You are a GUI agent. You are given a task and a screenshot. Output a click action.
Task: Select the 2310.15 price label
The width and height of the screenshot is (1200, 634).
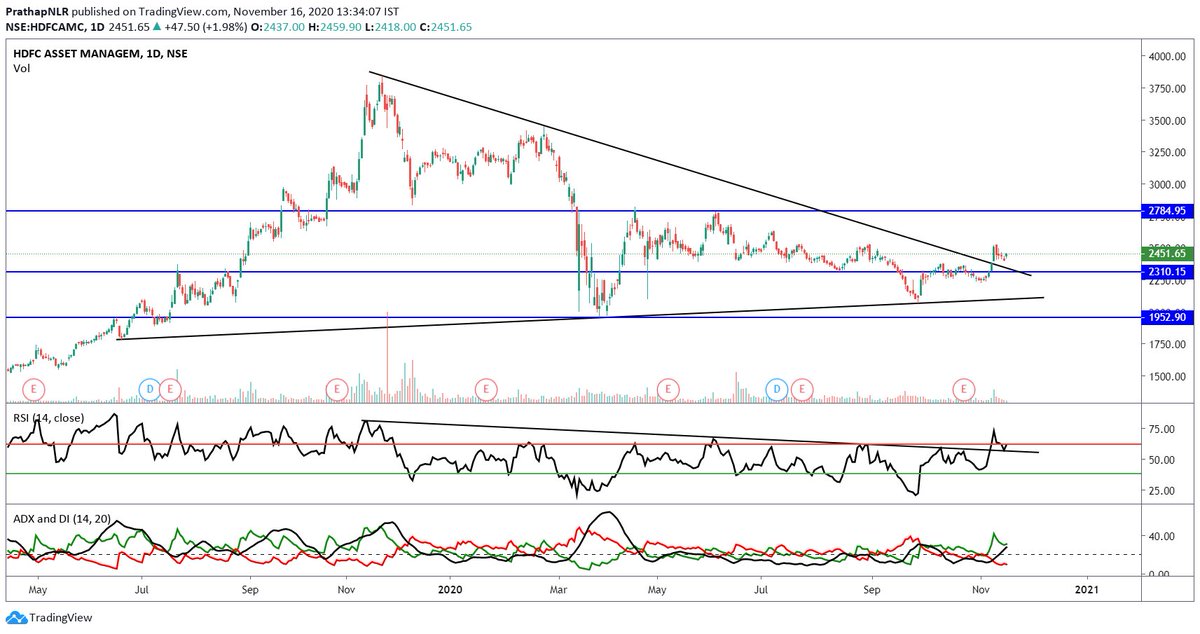pyautogui.click(x=1166, y=272)
